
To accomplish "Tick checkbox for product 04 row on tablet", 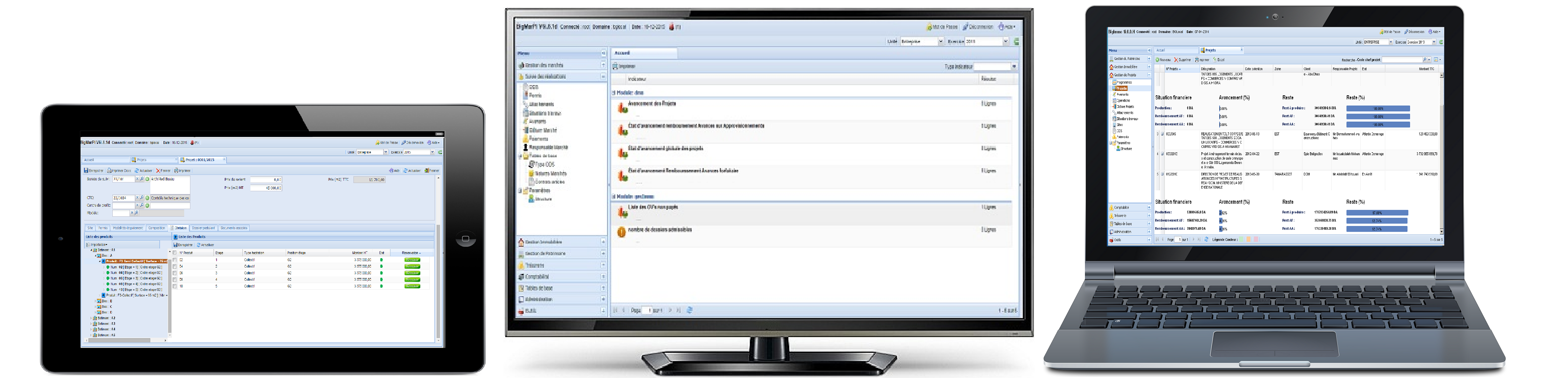I will [175, 267].
